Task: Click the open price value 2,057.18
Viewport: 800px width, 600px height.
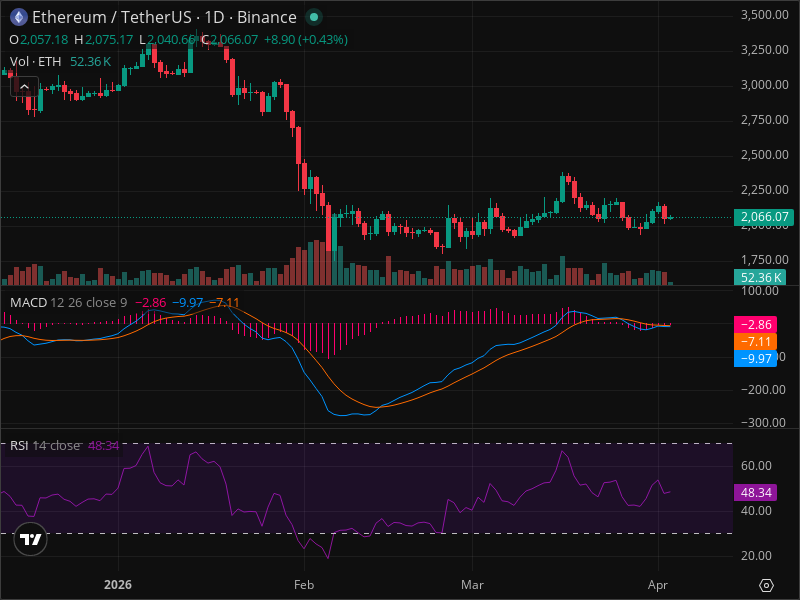Action: pos(44,40)
